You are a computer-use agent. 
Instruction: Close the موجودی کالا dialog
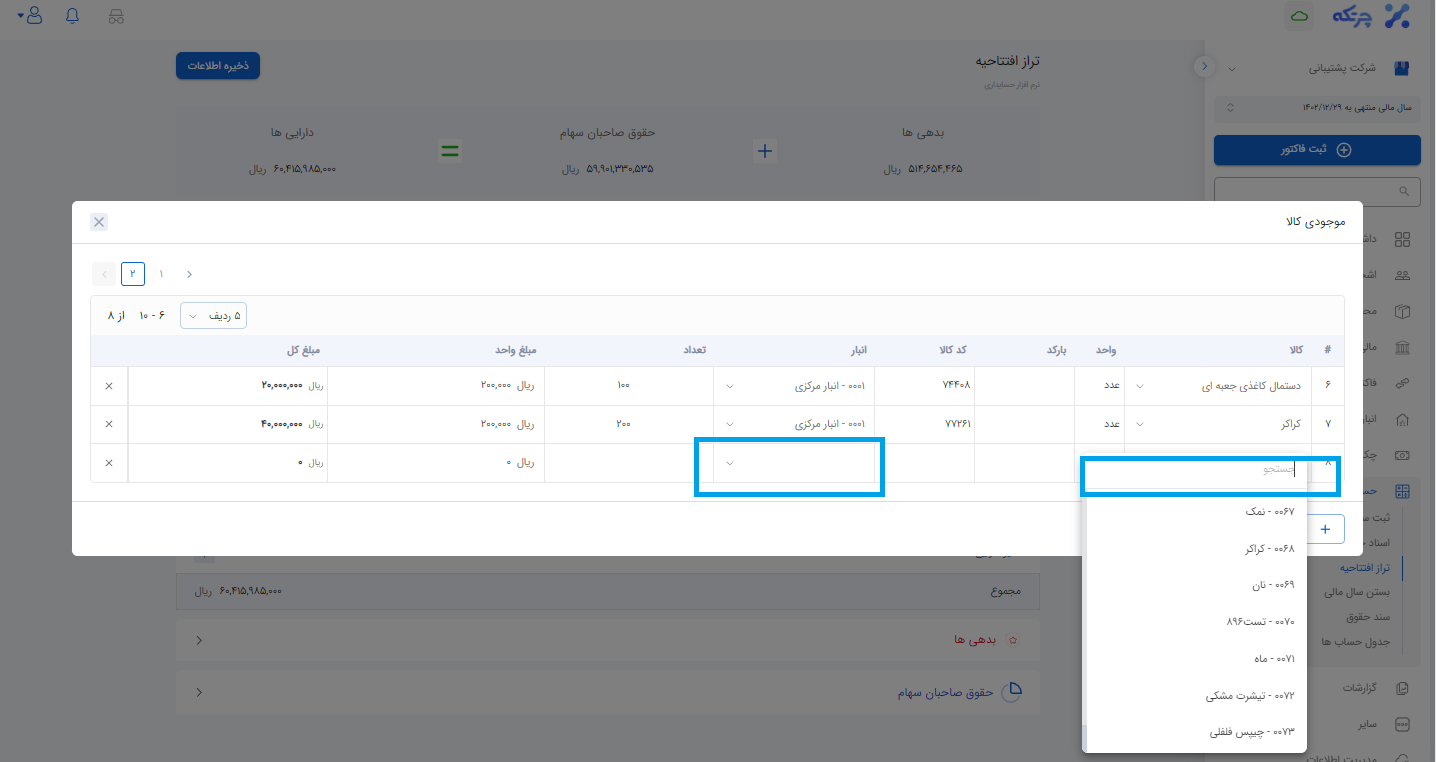99,222
